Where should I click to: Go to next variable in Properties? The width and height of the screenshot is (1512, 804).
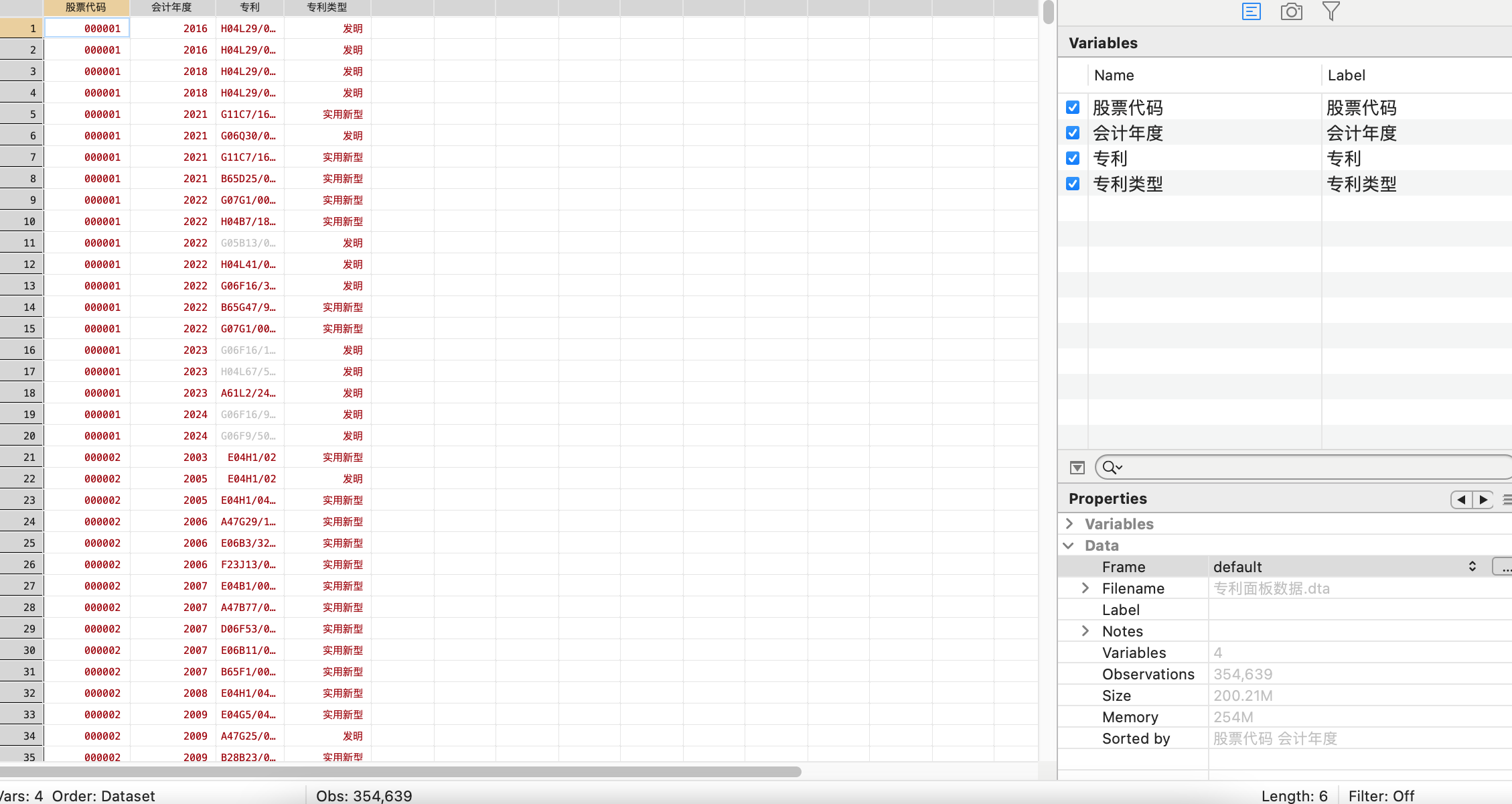click(x=1483, y=500)
